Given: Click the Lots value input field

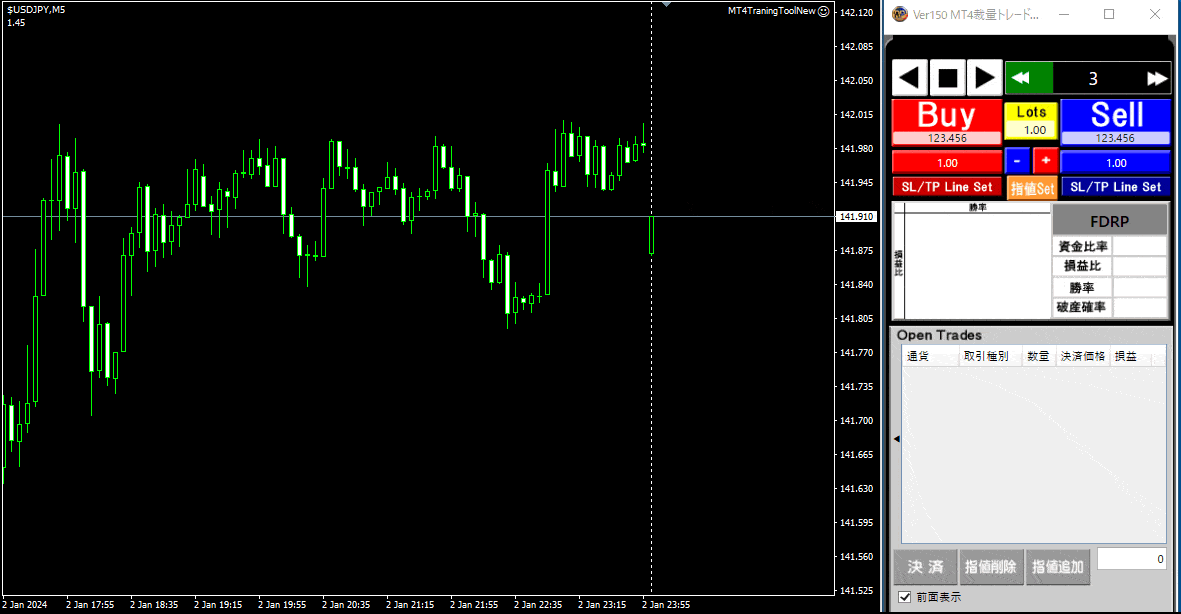Looking at the screenshot, I should 1031,130.
